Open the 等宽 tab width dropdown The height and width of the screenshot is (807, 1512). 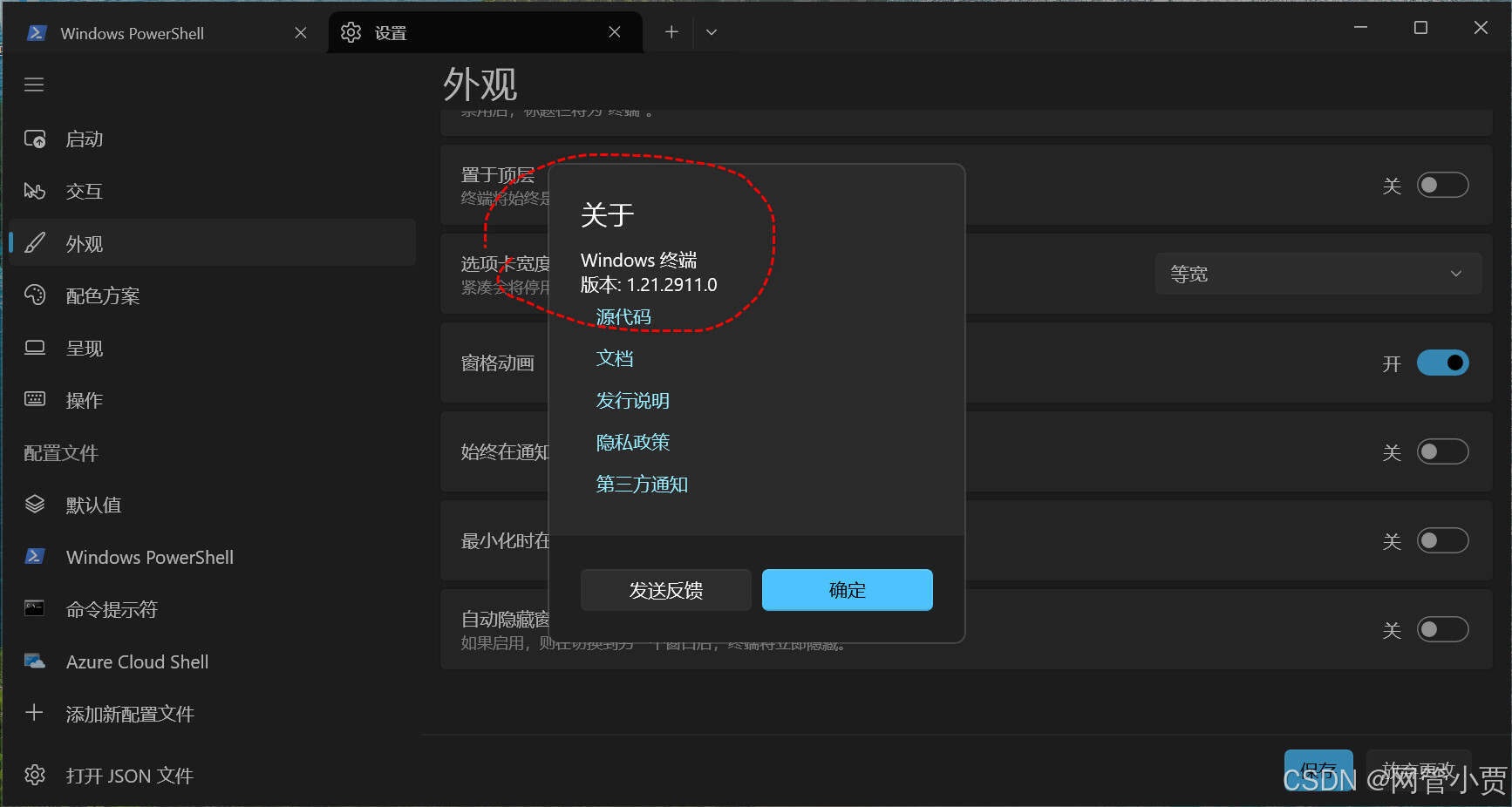[x=1318, y=274]
